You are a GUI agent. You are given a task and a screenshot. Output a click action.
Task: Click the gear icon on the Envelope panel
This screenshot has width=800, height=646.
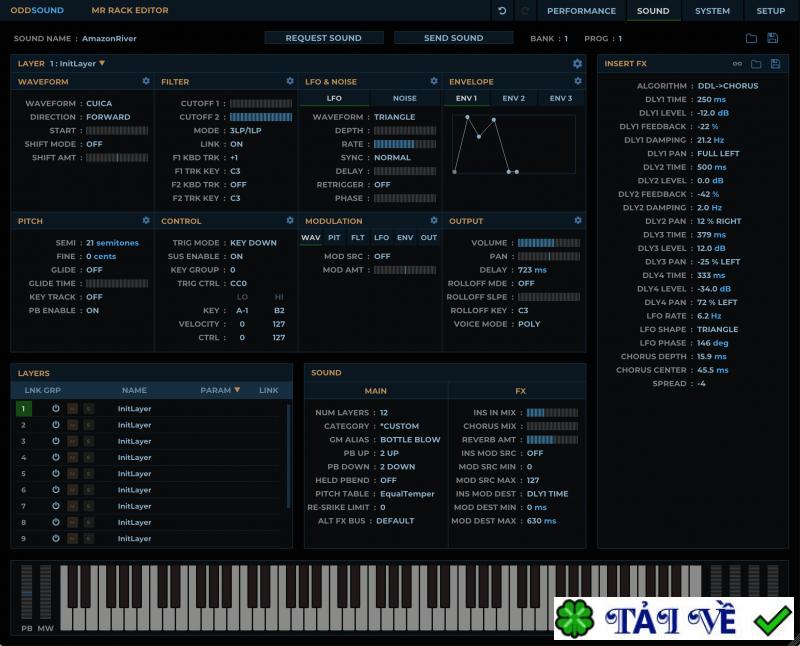click(578, 81)
